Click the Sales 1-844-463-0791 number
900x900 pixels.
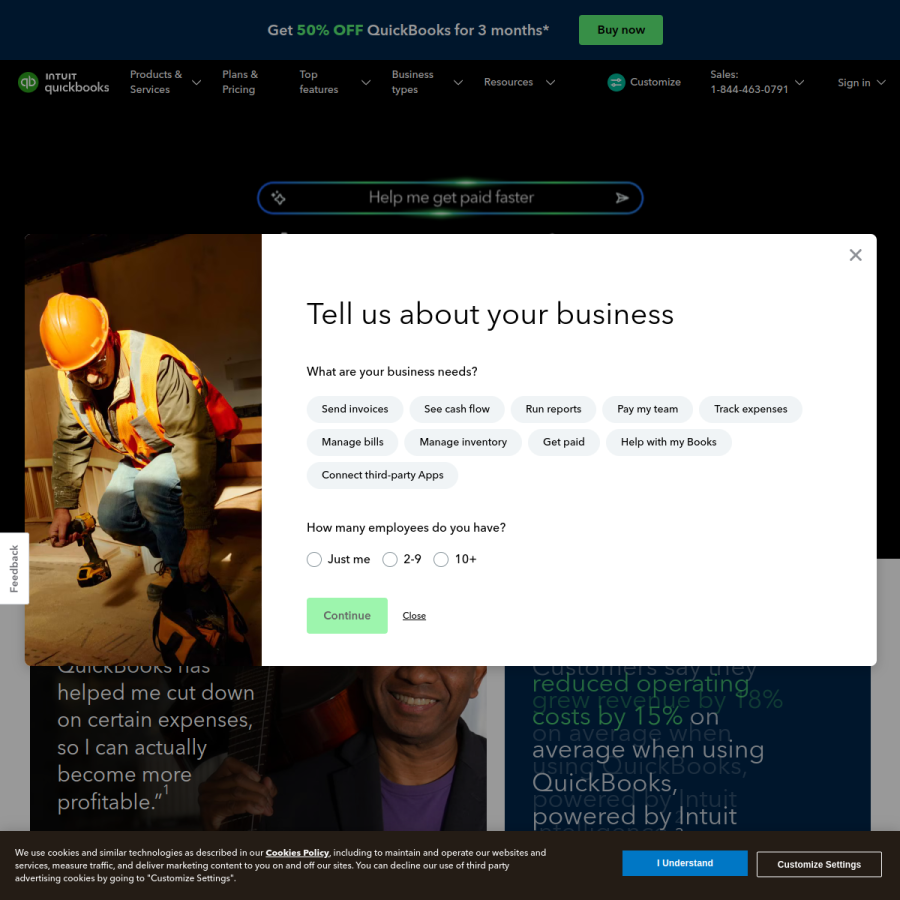tap(749, 90)
